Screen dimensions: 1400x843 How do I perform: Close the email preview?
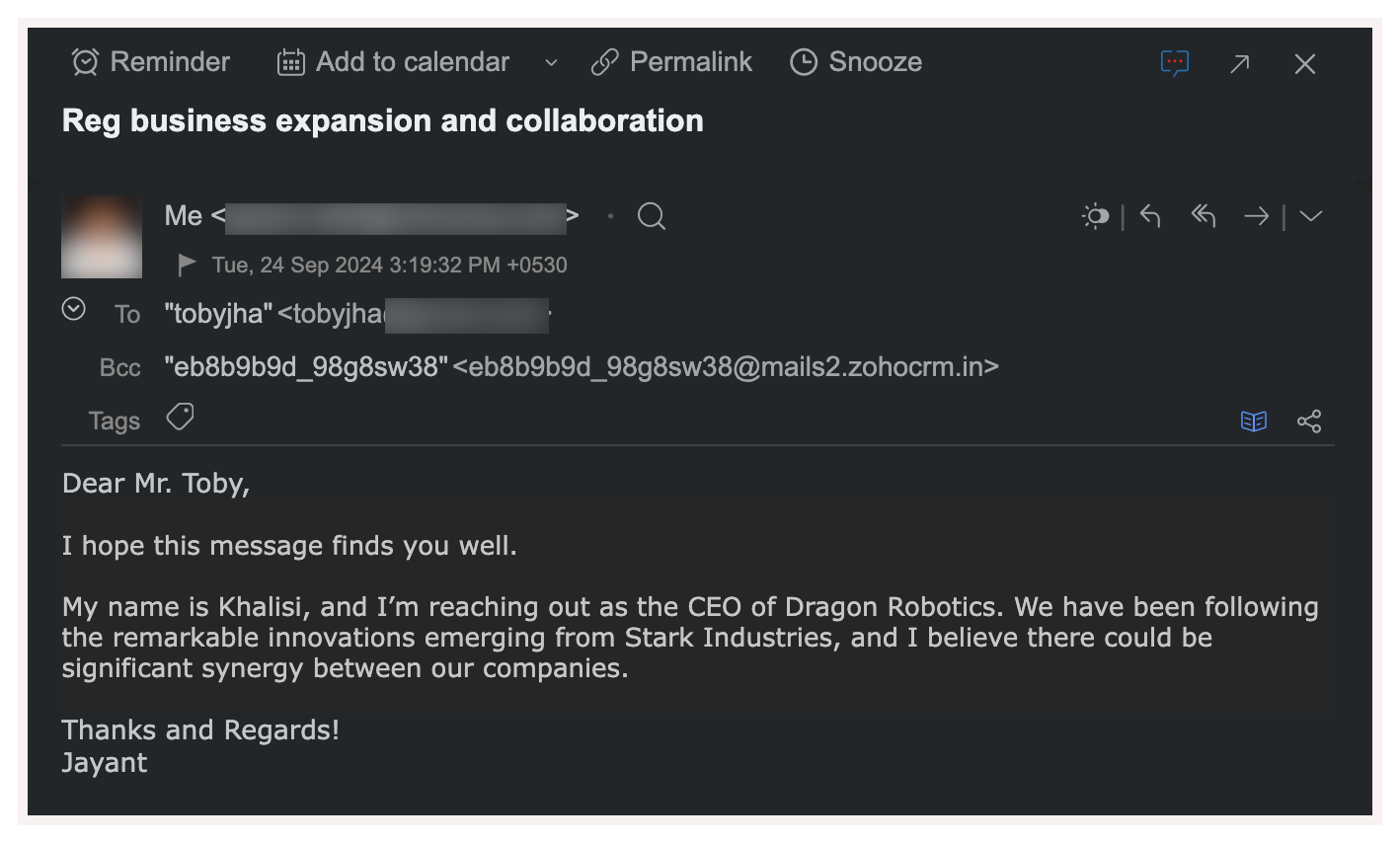pyautogui.click(x=1305, y=64)
